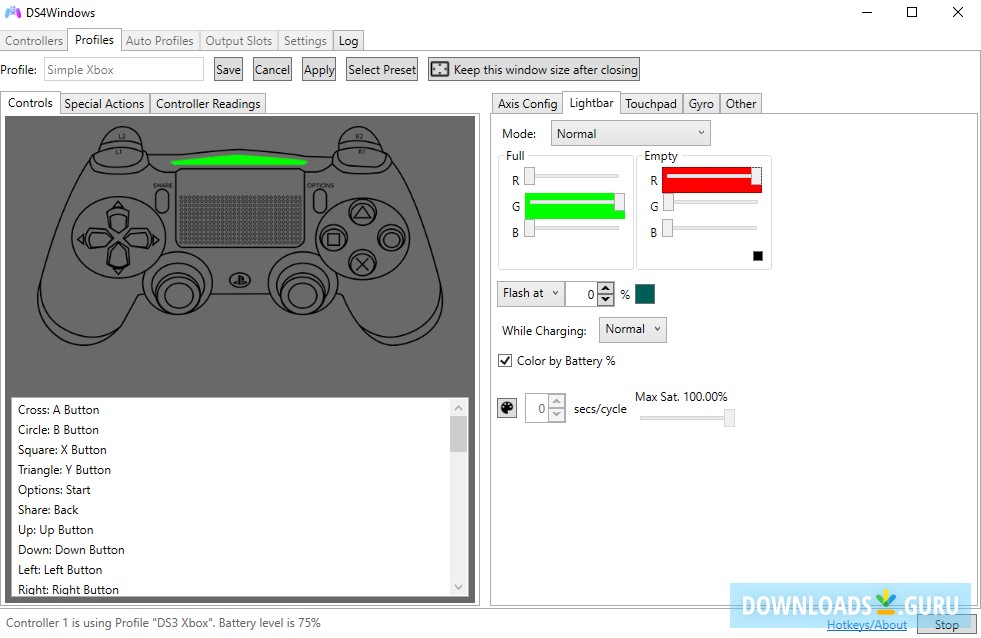This screenshot has height=638, width=981.
Task: Click the Keep this window size icon button
Action: [x=440, y=69]
